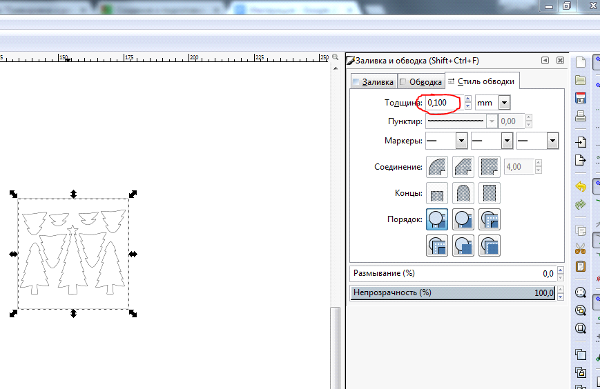
Task: Select the bevel join icon
Action: (463, 167)
